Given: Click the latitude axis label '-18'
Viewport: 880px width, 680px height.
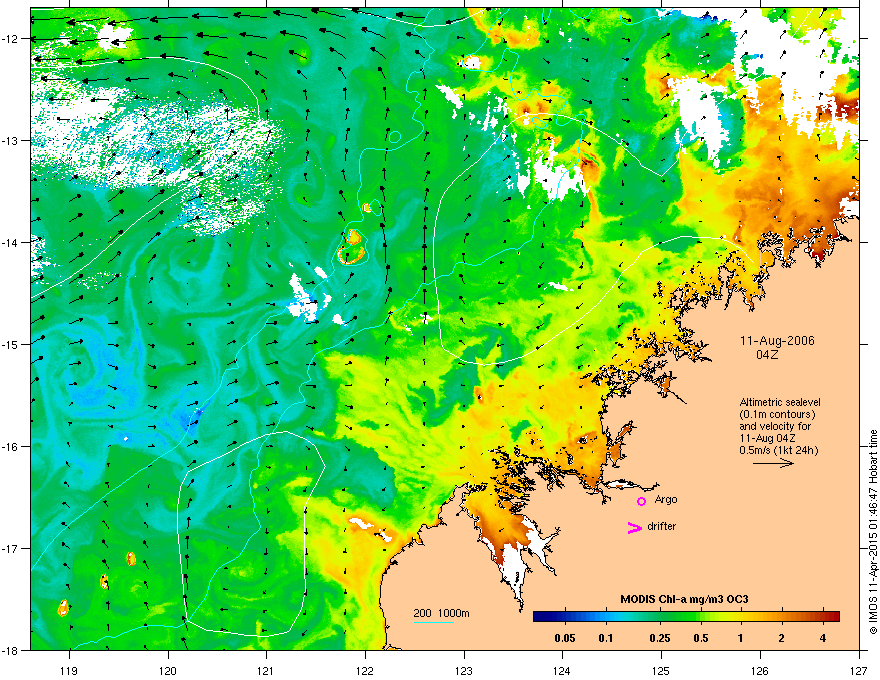Looking at the screenshot, I should point(10,650).
